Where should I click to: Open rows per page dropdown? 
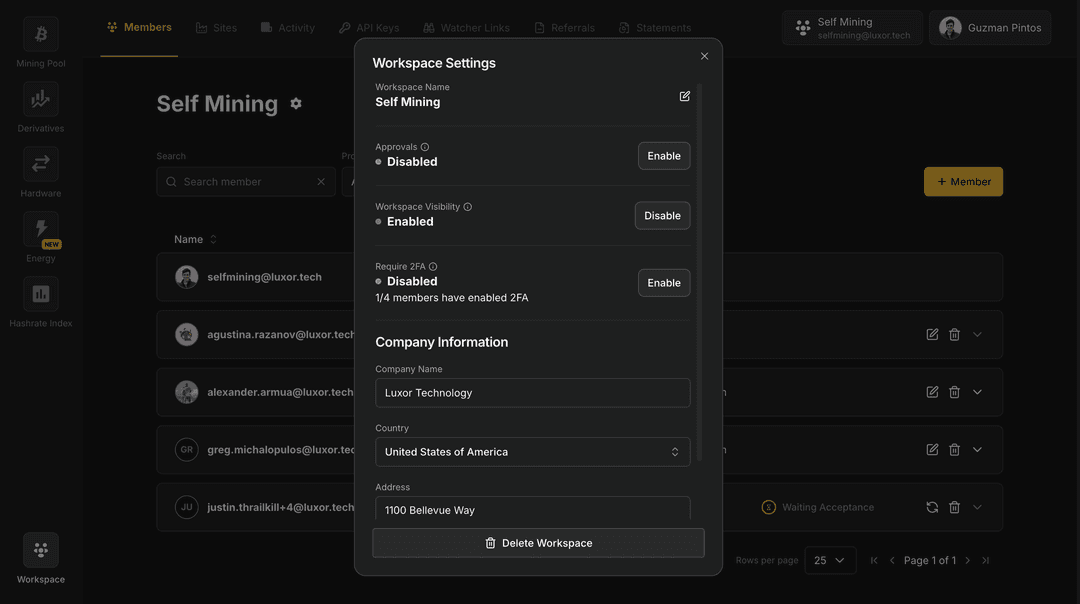tap(829, 561)
